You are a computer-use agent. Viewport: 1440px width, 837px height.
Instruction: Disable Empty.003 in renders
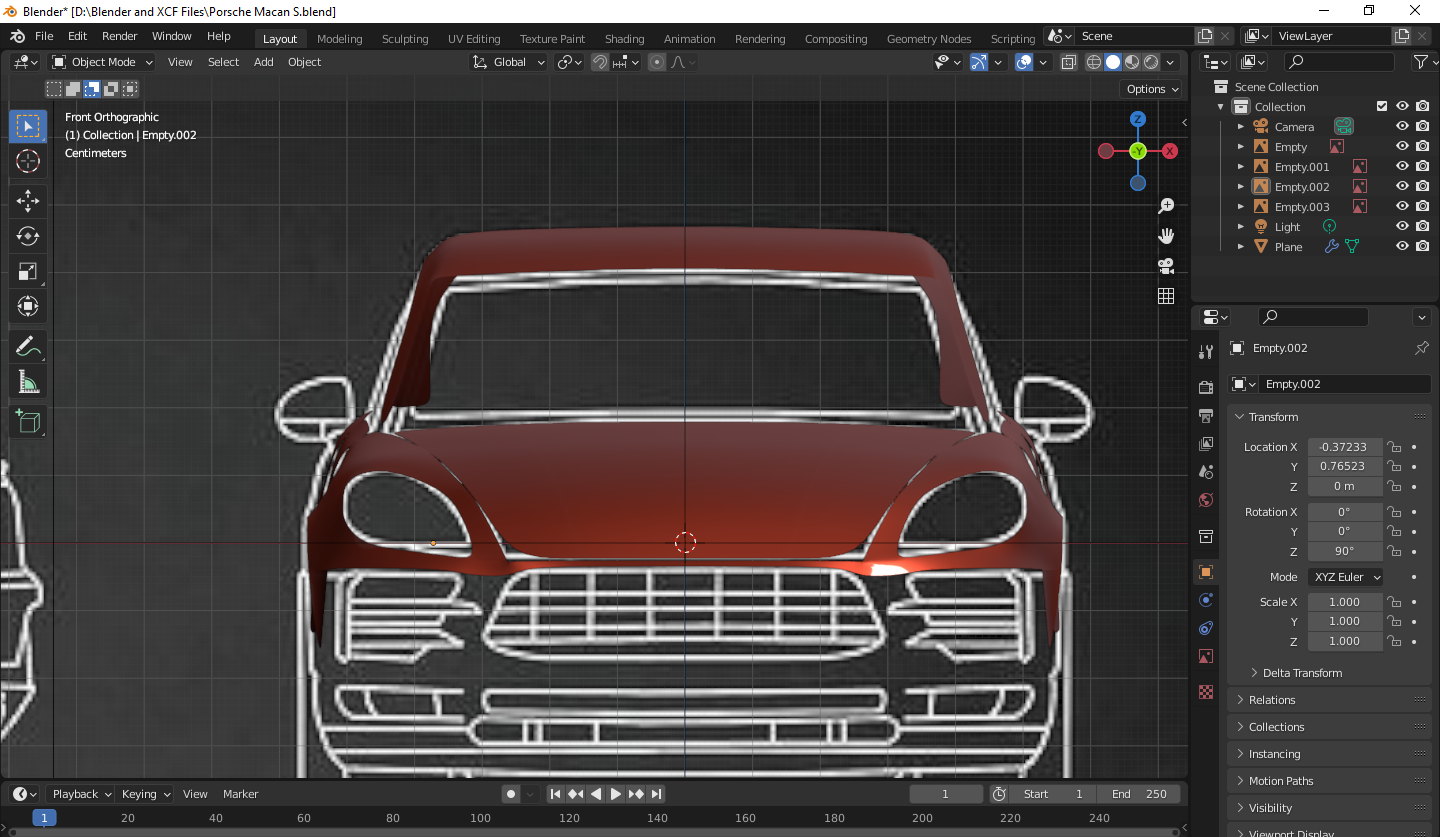coord(1422,207)
